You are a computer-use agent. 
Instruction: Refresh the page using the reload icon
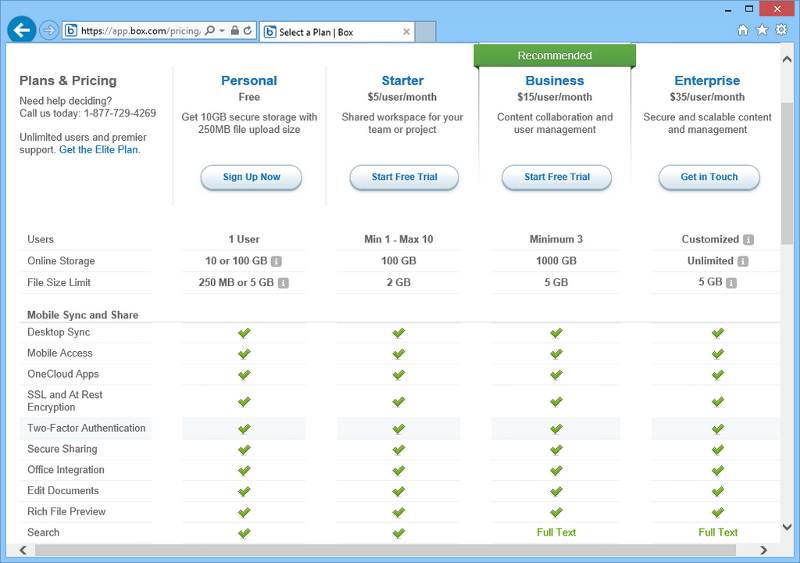[x=248, y=31]
